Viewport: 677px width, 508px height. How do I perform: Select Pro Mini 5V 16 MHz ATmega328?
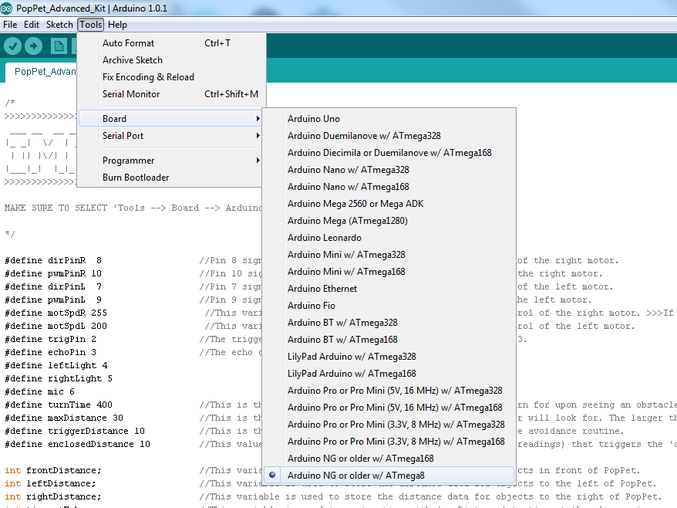click(389, 391)
